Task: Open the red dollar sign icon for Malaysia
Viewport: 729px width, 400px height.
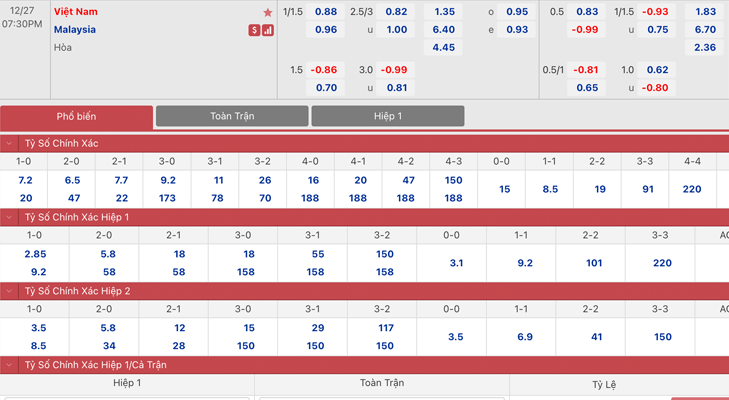Action: pyautogui.click(x=254, y=30)
